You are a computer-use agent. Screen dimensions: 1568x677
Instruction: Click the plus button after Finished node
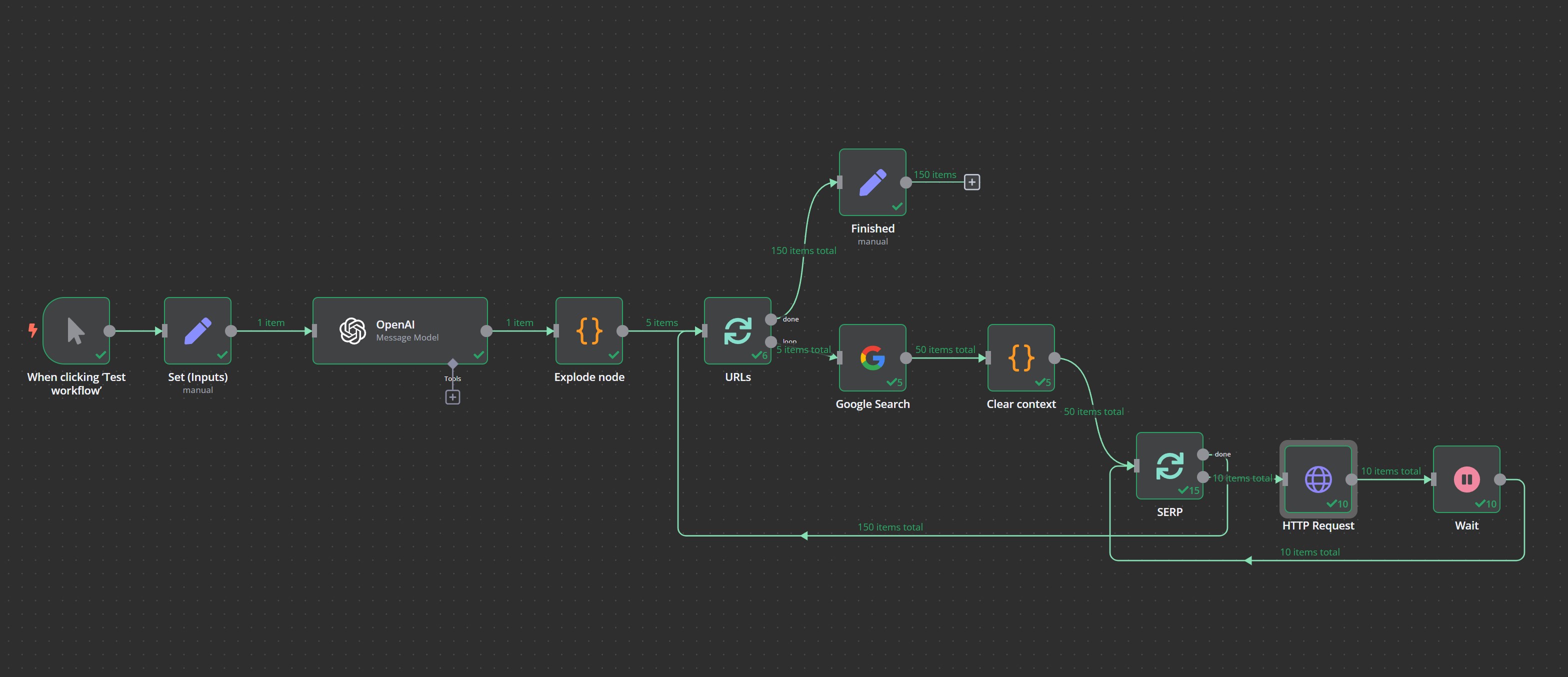971,182
